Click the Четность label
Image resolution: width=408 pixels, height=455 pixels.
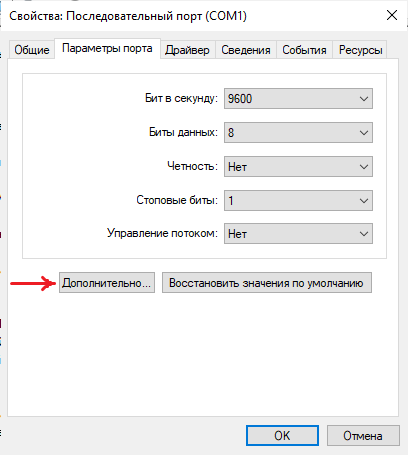pyautogui.click(x=192, y=166)
